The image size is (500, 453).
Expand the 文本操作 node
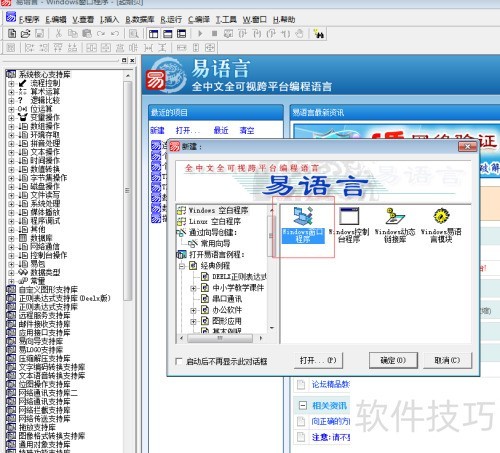click(x=11, y=152)
